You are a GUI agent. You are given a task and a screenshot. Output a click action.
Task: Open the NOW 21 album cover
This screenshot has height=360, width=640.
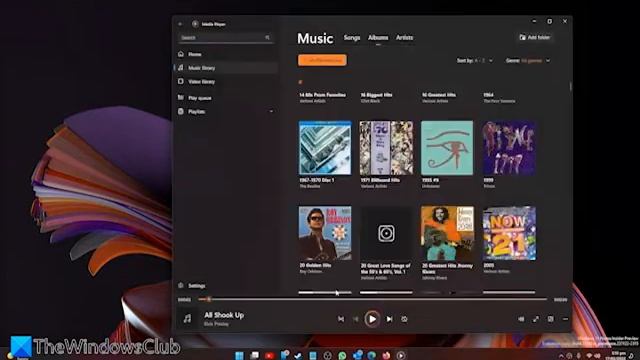[x=509, y=233]
